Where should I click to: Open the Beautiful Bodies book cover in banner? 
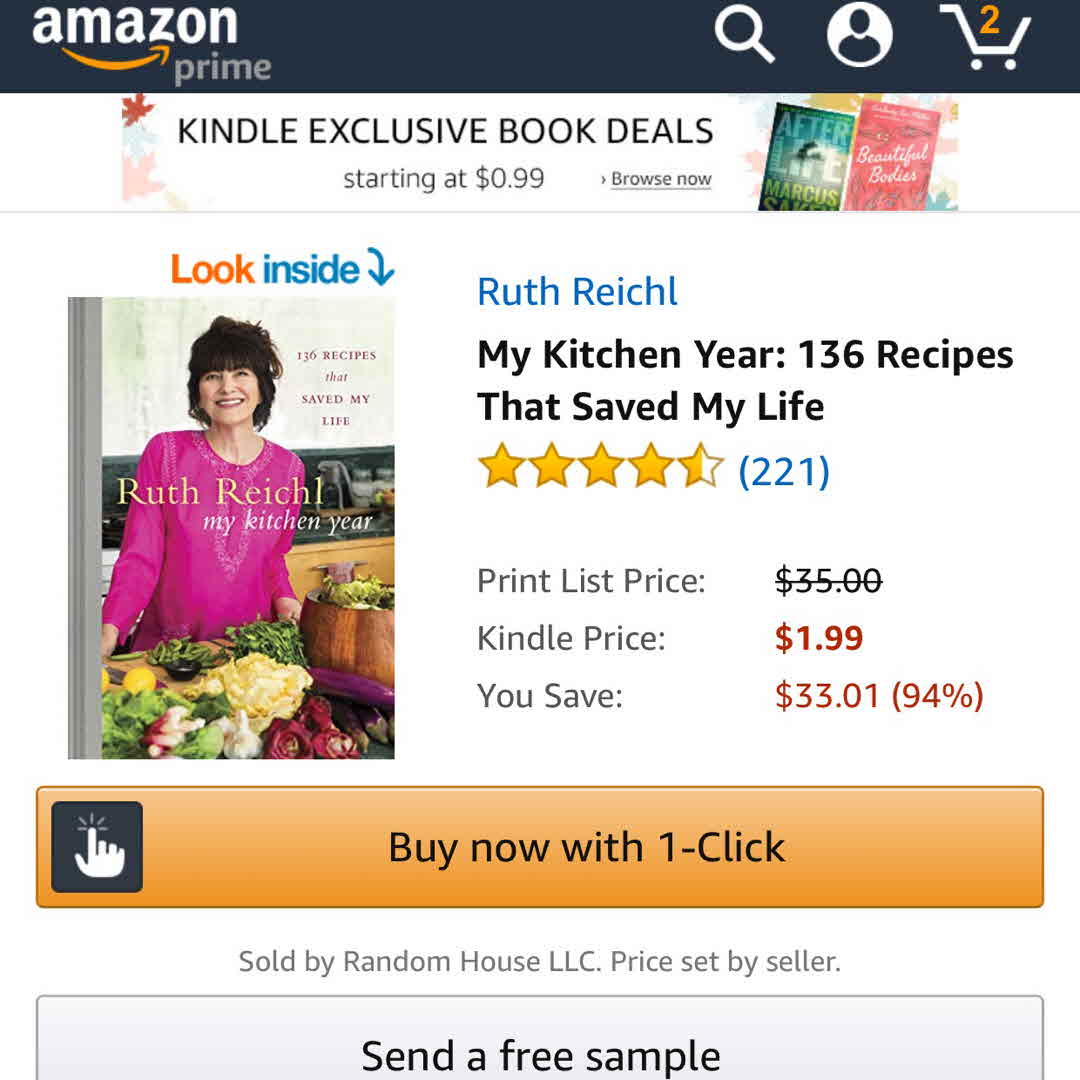(893, 155)
